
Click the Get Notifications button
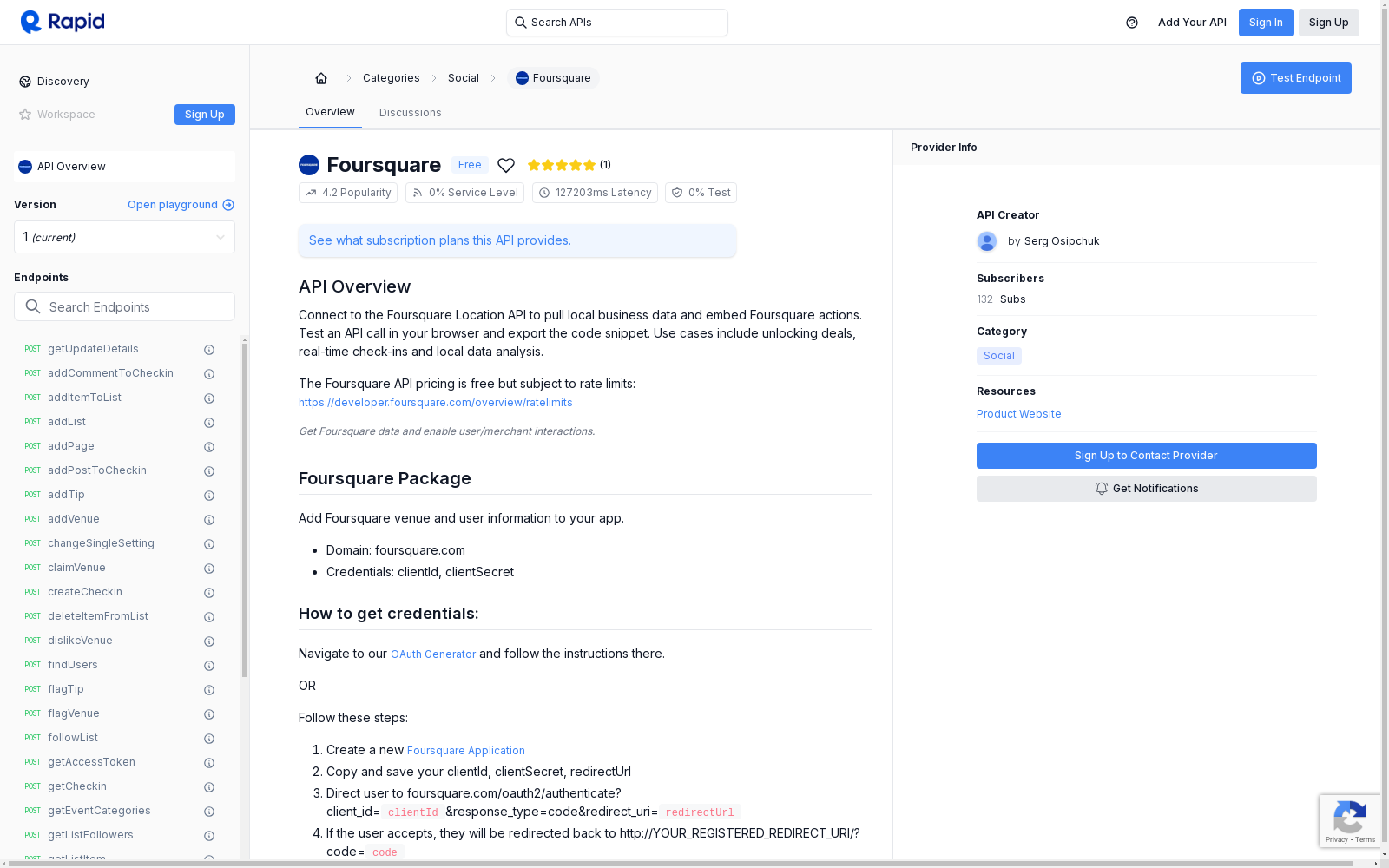(1147, 489)
